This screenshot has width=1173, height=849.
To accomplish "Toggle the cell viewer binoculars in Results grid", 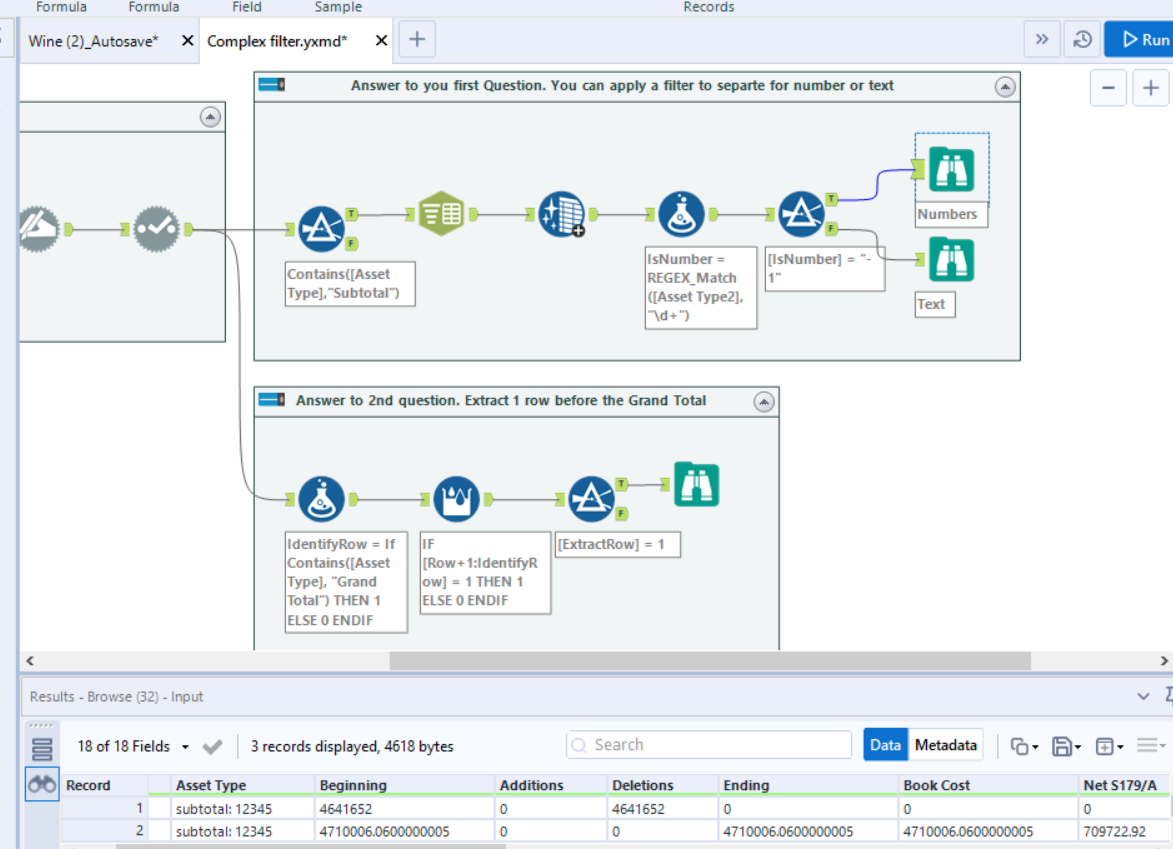I will 41,784.
